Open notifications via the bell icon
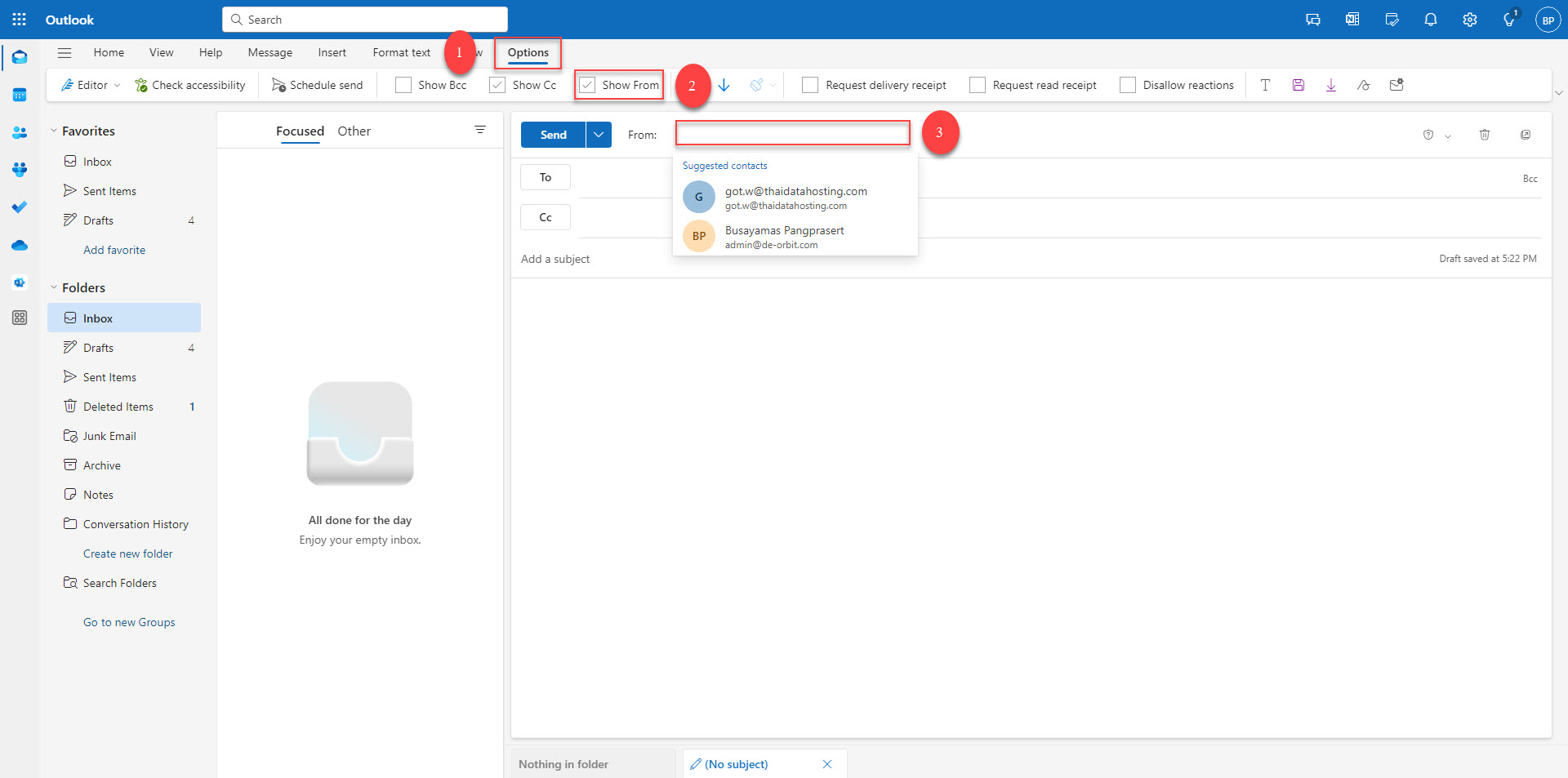The width and height of the screenshot is (1568, 778). point(1430,19)
